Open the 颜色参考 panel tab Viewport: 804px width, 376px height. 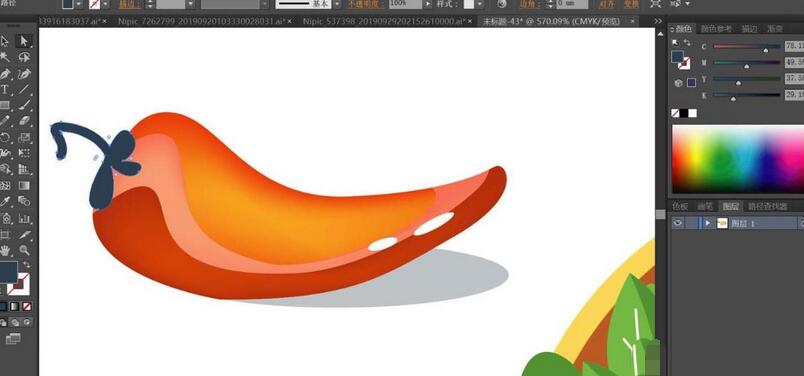pos(717,29)
